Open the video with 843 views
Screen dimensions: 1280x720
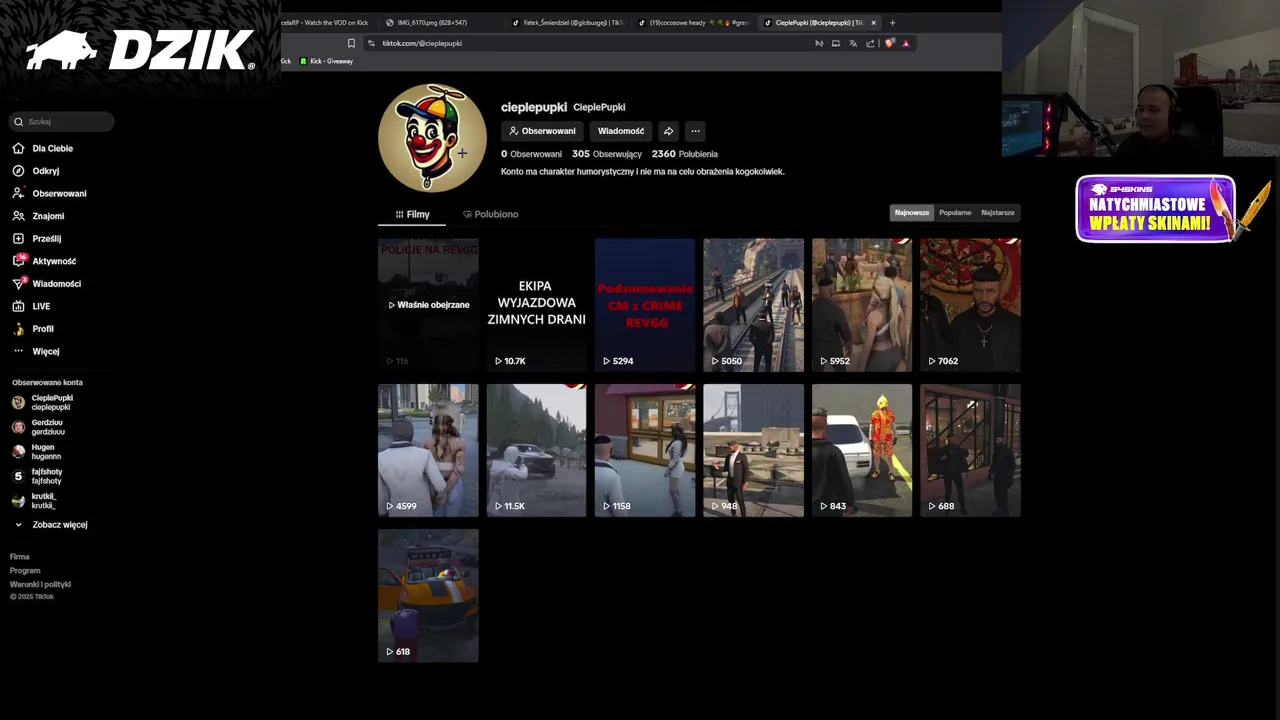pyautogui.click(x=862, y=450)
